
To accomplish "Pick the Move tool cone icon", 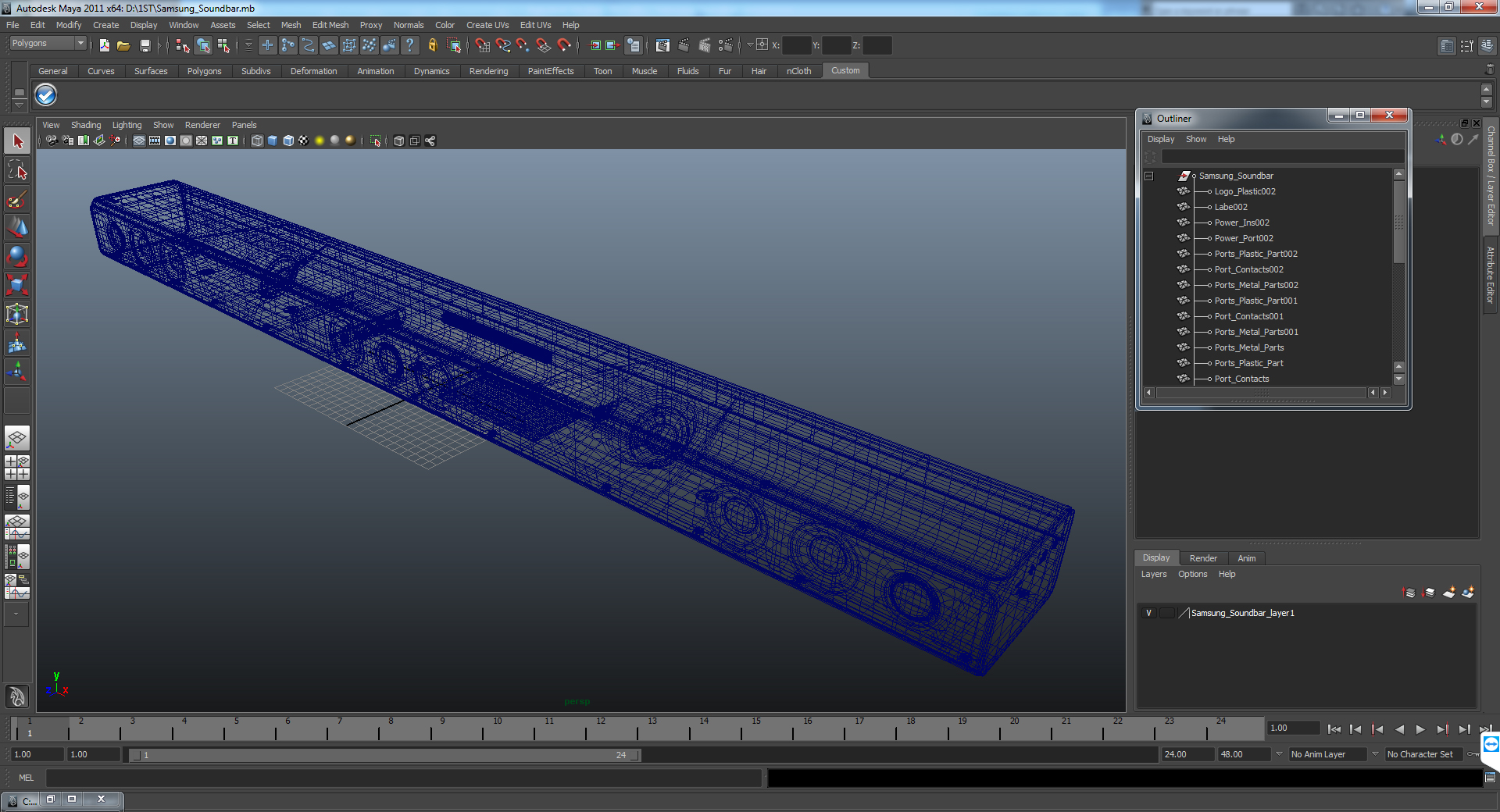I will (17, 228).
